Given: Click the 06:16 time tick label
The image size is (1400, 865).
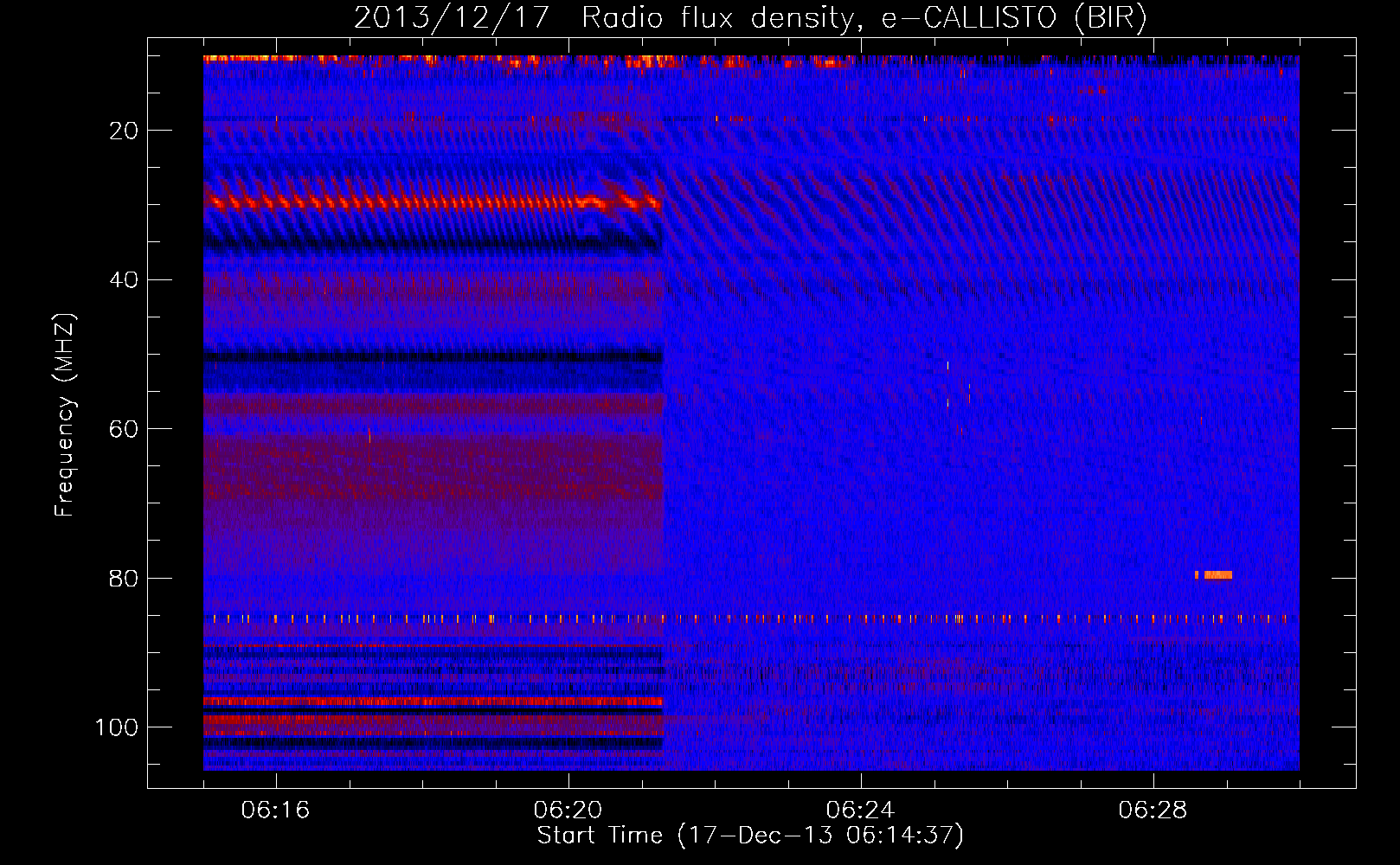Looking at the screenshot, I should pos(275,811).
